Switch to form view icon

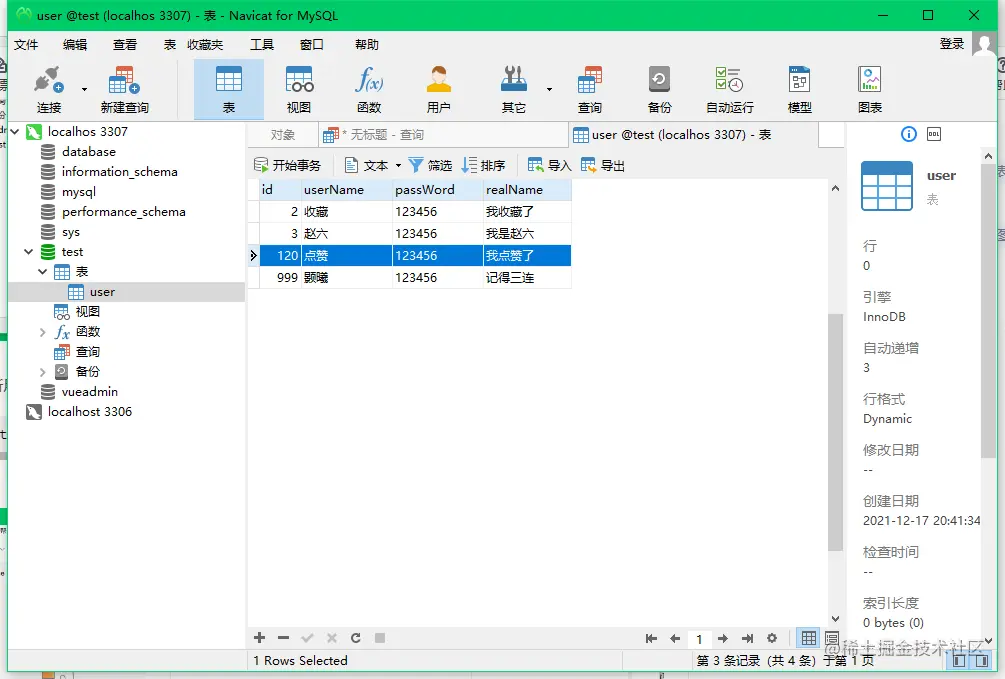pyautogui.click(x=832, y=638)
